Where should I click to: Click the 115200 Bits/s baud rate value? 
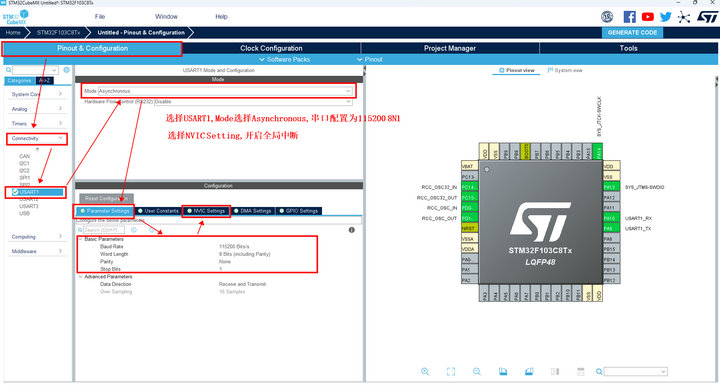tap(234, 247)
